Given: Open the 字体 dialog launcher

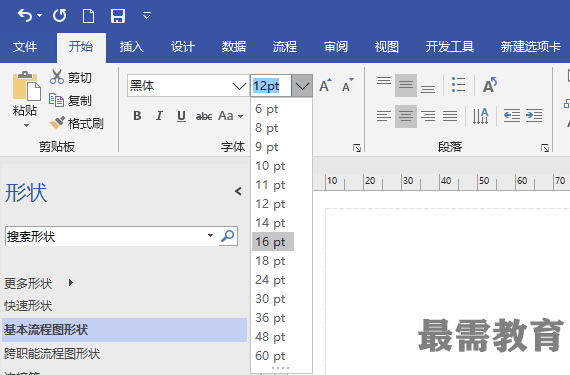Looking at the screenshot, I should click(x=357, y=148).
